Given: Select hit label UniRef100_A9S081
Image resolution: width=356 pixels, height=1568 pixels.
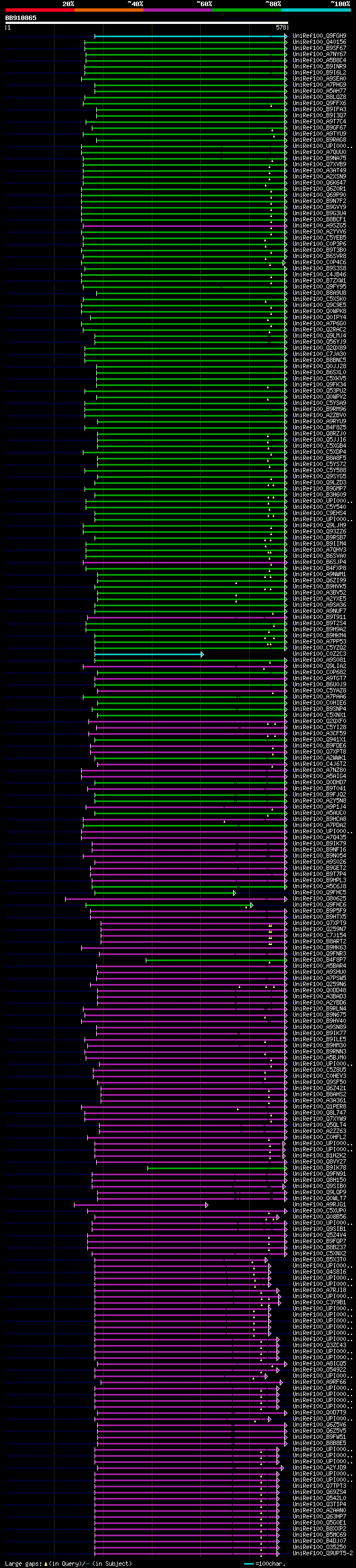Looking at the screenshot, I should point(319,660).
